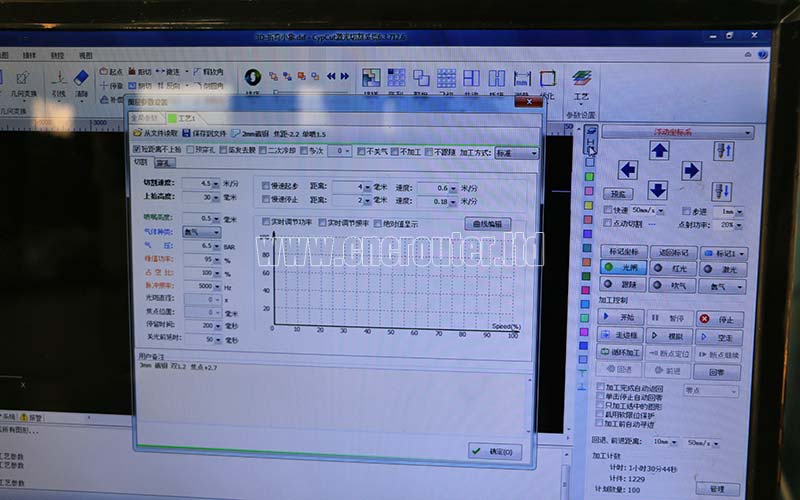Switch to the 全局参数 global parameters tab
Image resolution: width=800 pixels, height=500 pixels.
[x=145, y=118]
